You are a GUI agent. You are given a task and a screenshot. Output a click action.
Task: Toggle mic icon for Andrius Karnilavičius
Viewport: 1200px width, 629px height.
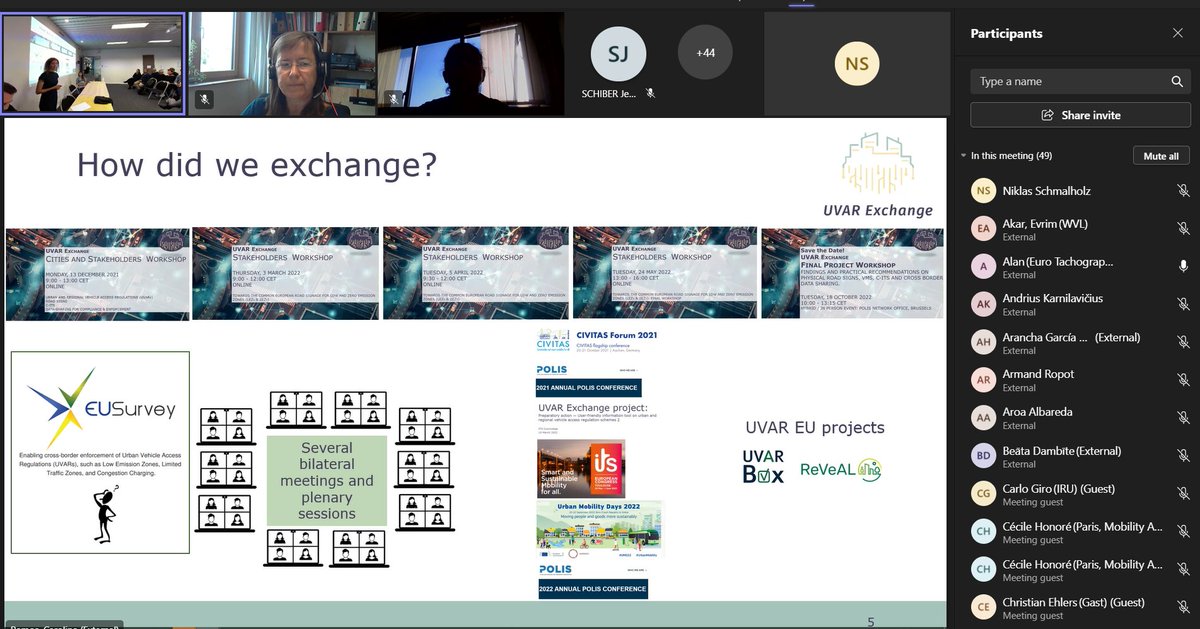[x=1183, y=304]
